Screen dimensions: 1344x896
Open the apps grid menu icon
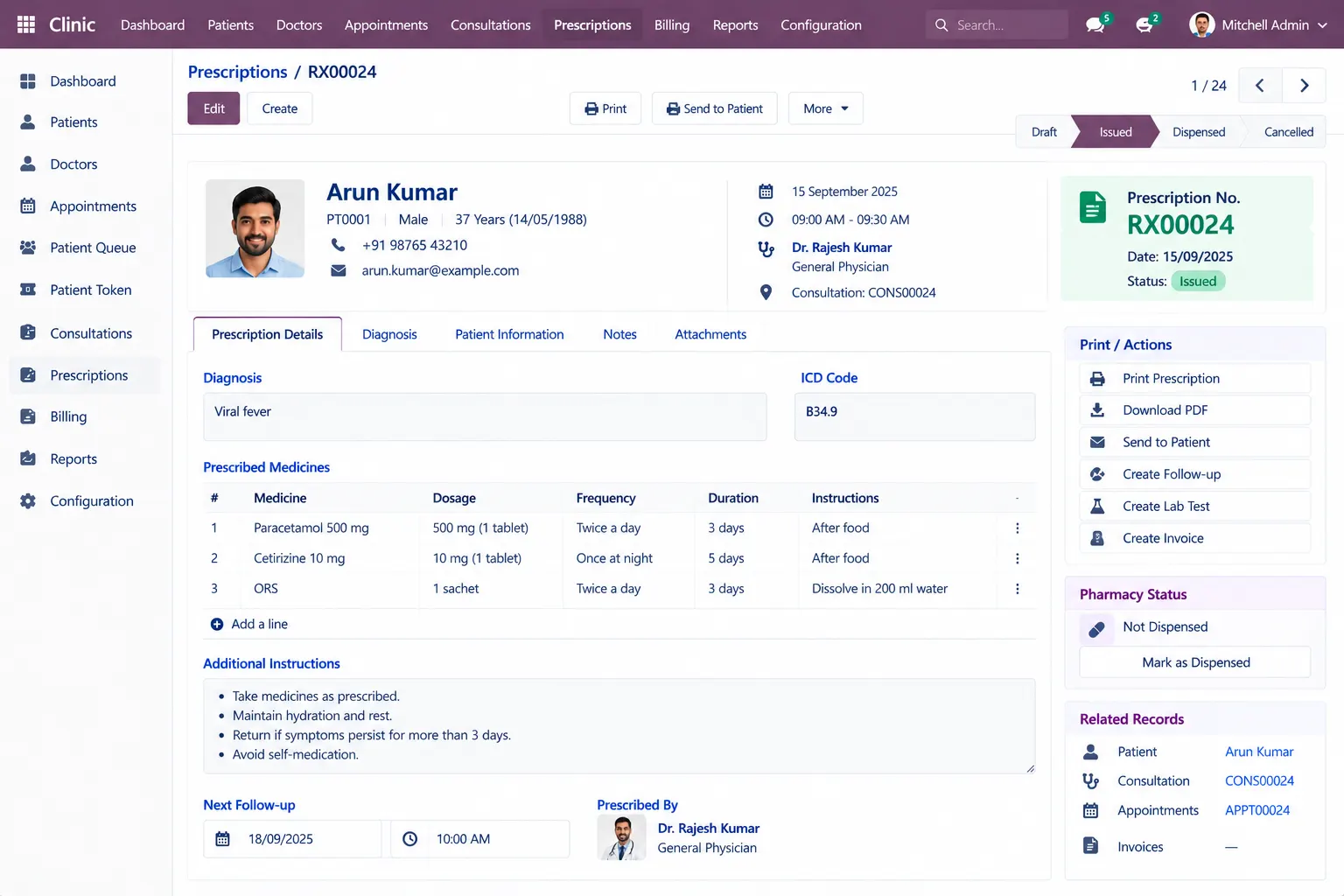(x=26, y=24)
